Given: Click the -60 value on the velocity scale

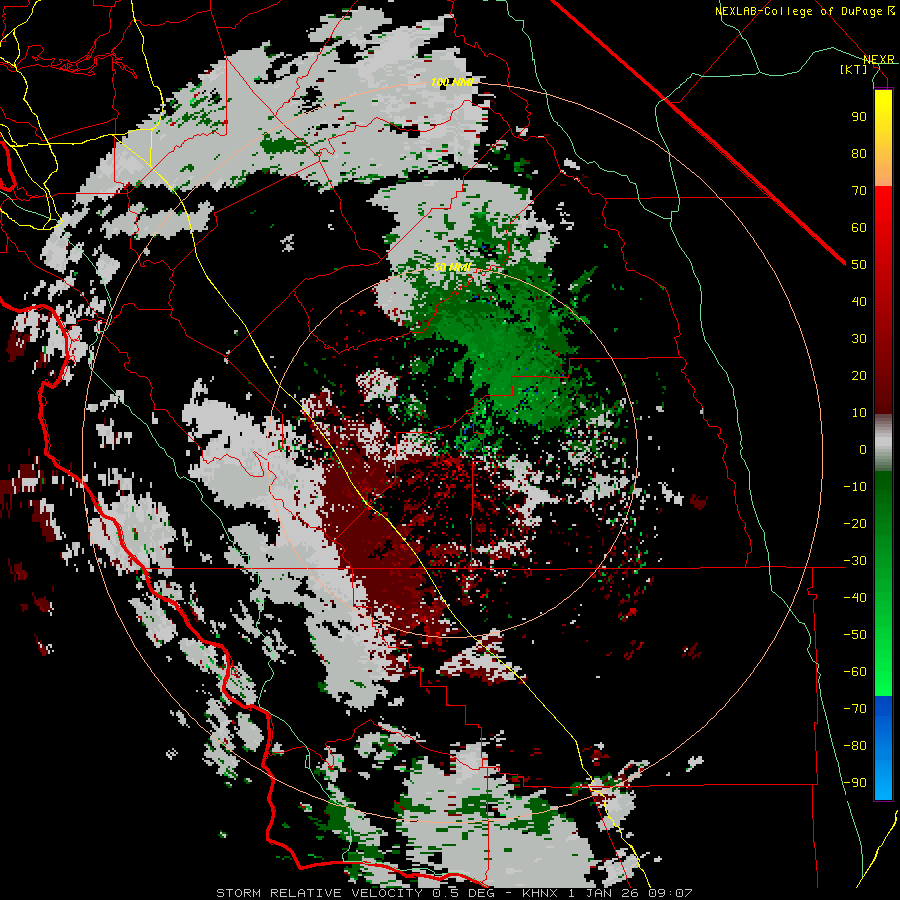Looking at the screenshot, I should click(855, 672).
